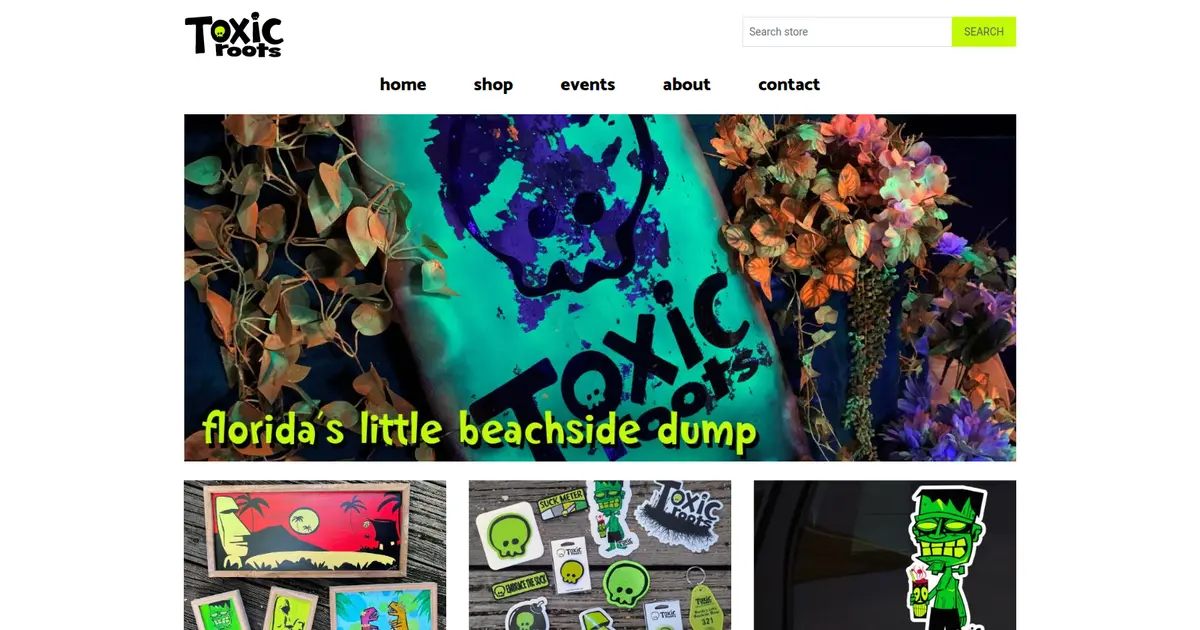Viewport: 1200px width, 630px height.
Task: Open the shop menu item
Action: [493, 85]
